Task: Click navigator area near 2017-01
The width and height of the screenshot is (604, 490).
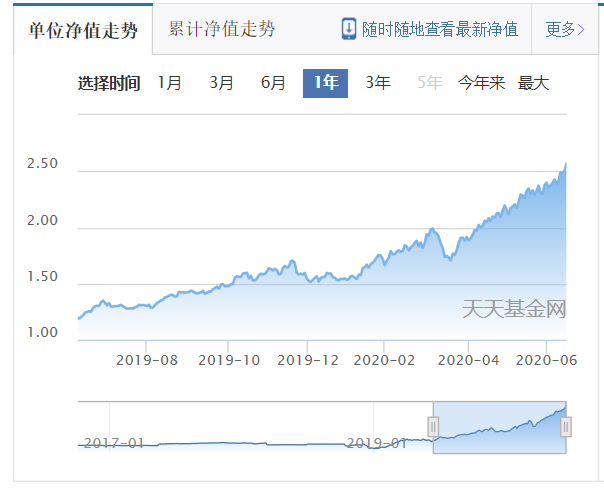Action: [114, 443]
